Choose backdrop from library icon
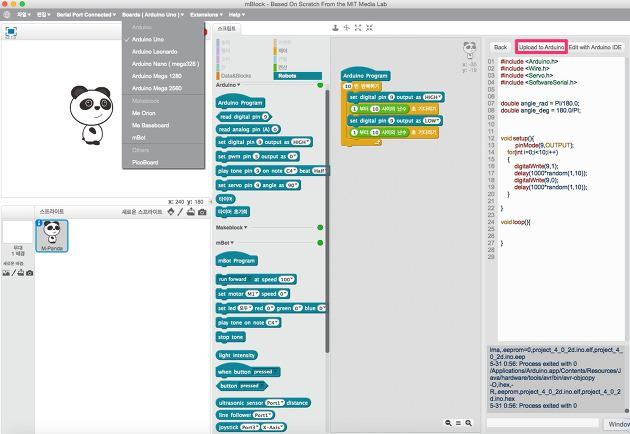The image size is (630, 434). point(6,273)
